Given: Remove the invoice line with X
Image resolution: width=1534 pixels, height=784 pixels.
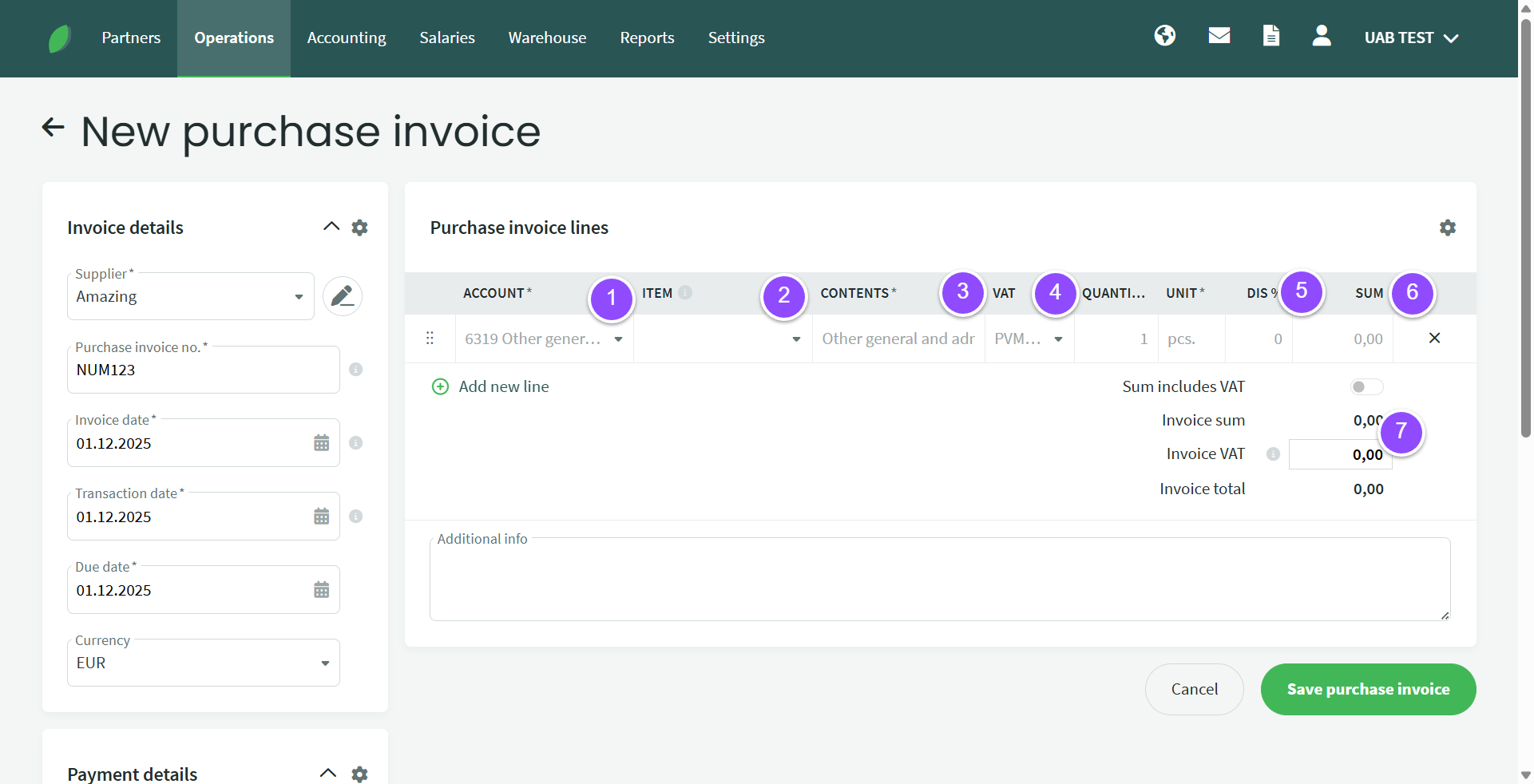Looking at the screenshot, I should 1434,339.
